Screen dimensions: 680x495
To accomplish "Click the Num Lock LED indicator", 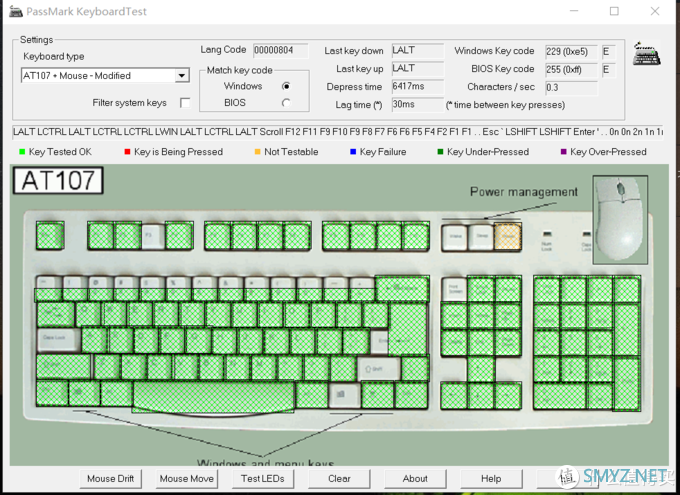I will point(547,233).
